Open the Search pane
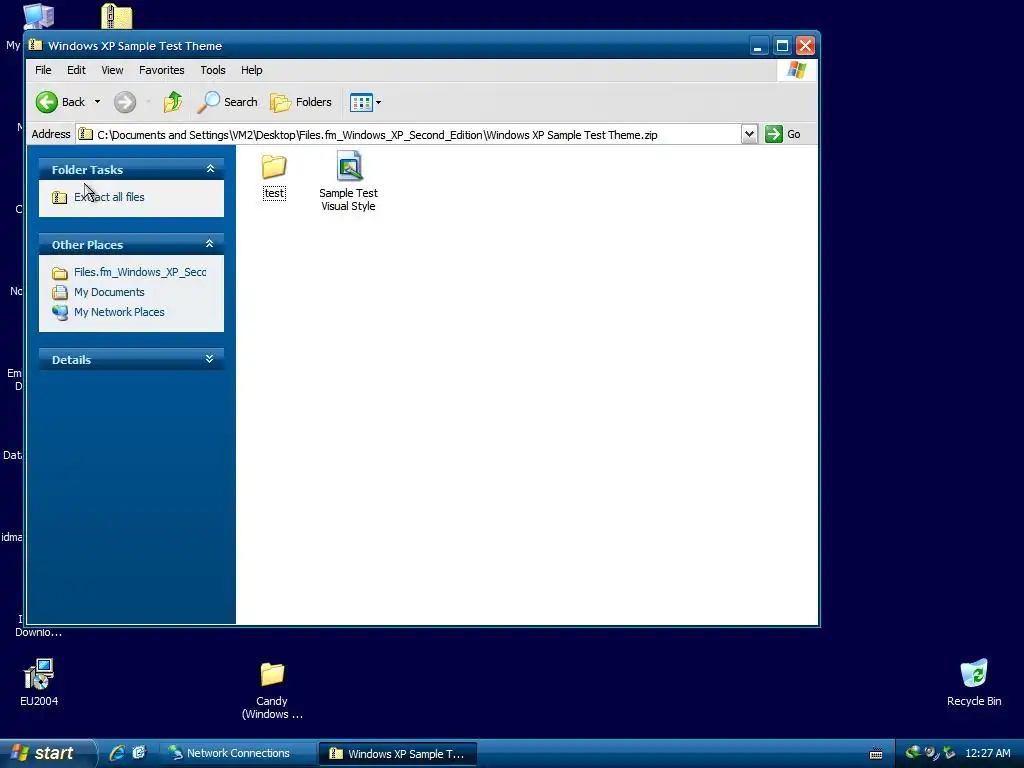Image resolution: width=1024 pixels, height=768 pixels. 227,102
